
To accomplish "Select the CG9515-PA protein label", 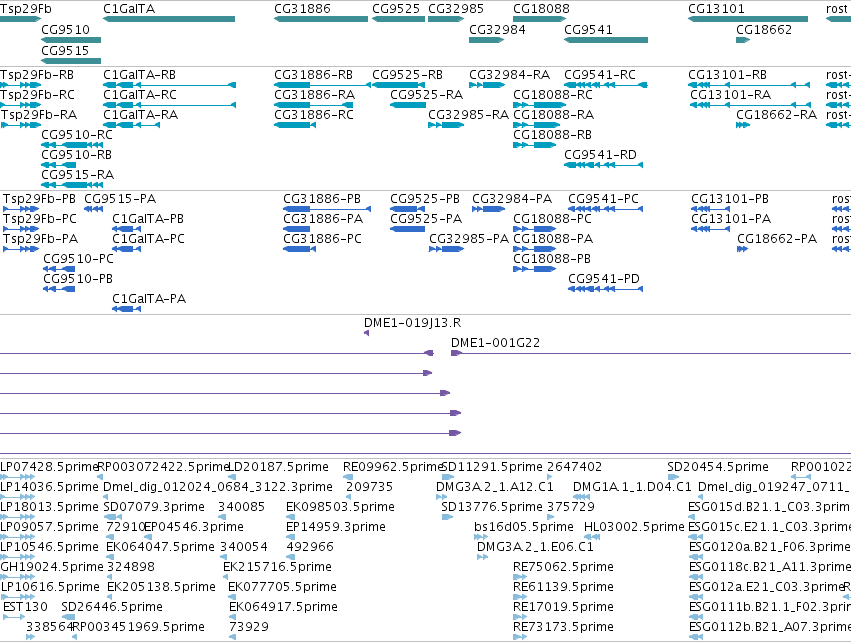I will pos(120,199).
